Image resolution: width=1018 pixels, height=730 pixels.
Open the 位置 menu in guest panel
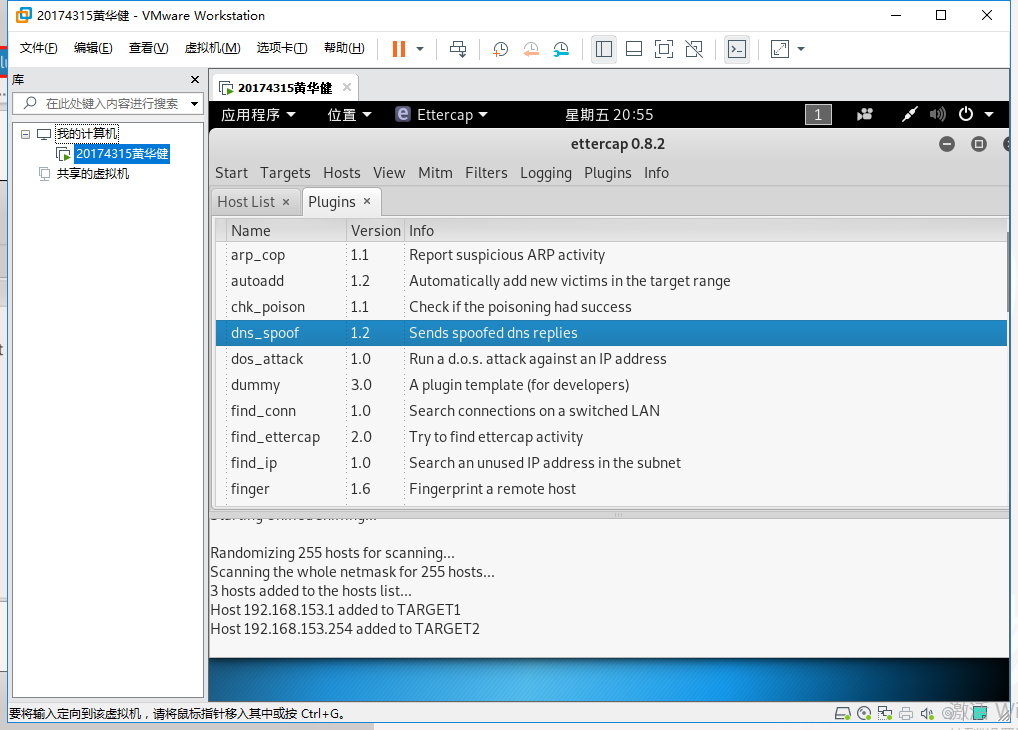[x=349, y=115]
